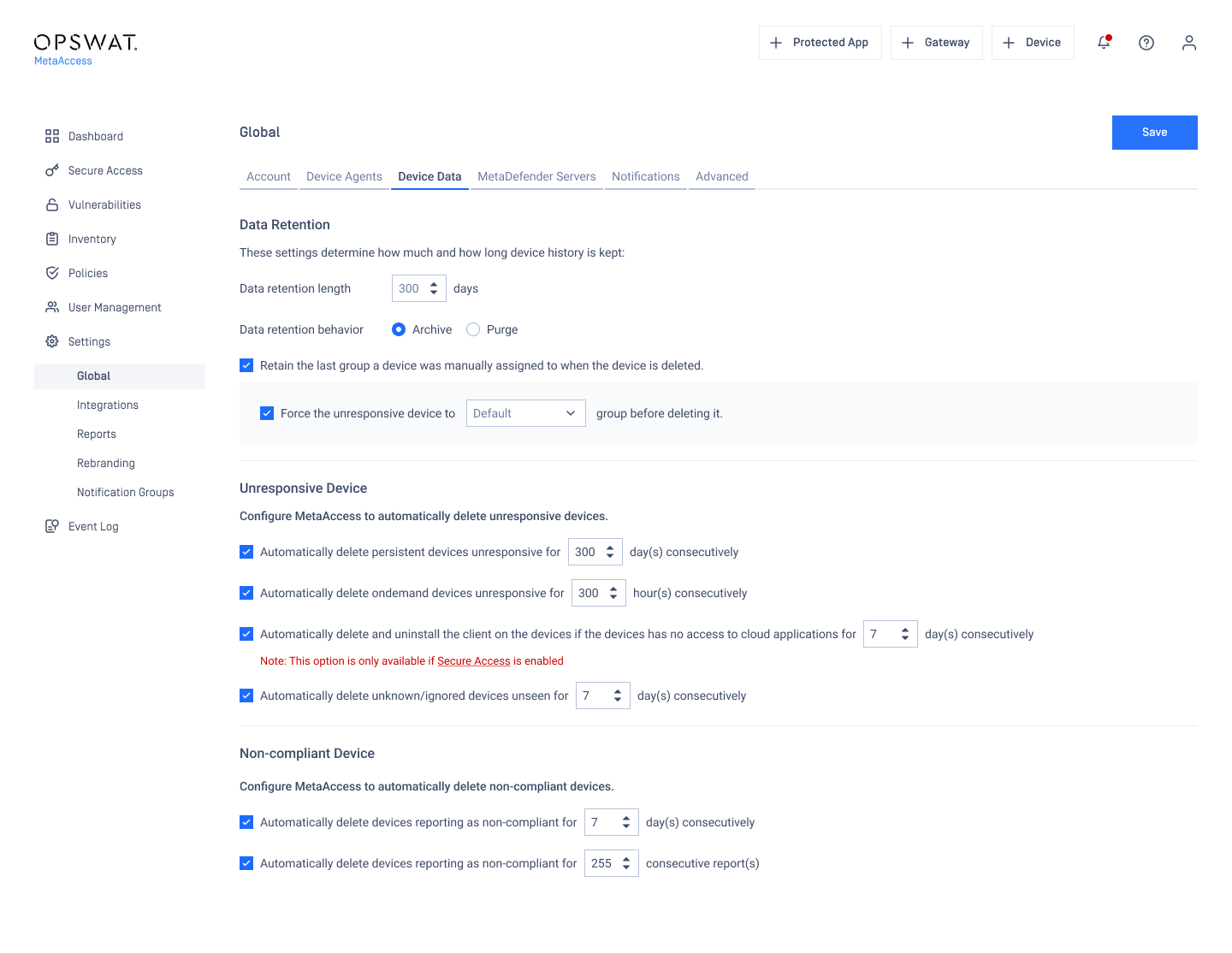Add a new Protected App
Screen dimensions: 1232x953
820,43
